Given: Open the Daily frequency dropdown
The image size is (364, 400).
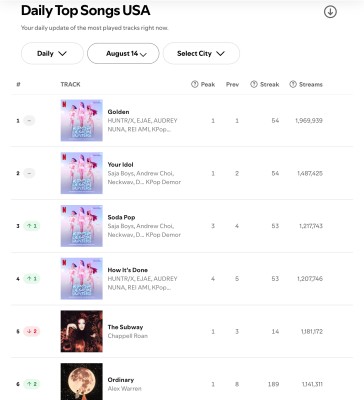Looking at the screenshot, I should tap(52, 53).
